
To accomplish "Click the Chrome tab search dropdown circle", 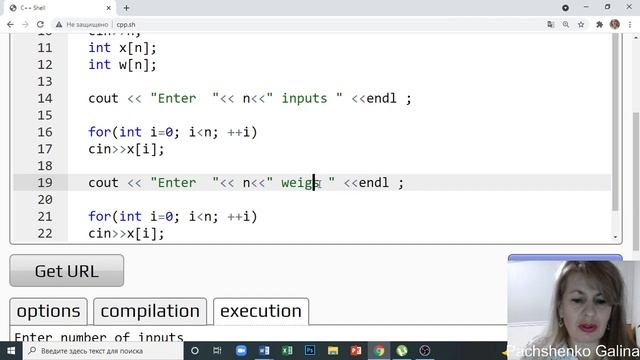I will click(565, 8).
